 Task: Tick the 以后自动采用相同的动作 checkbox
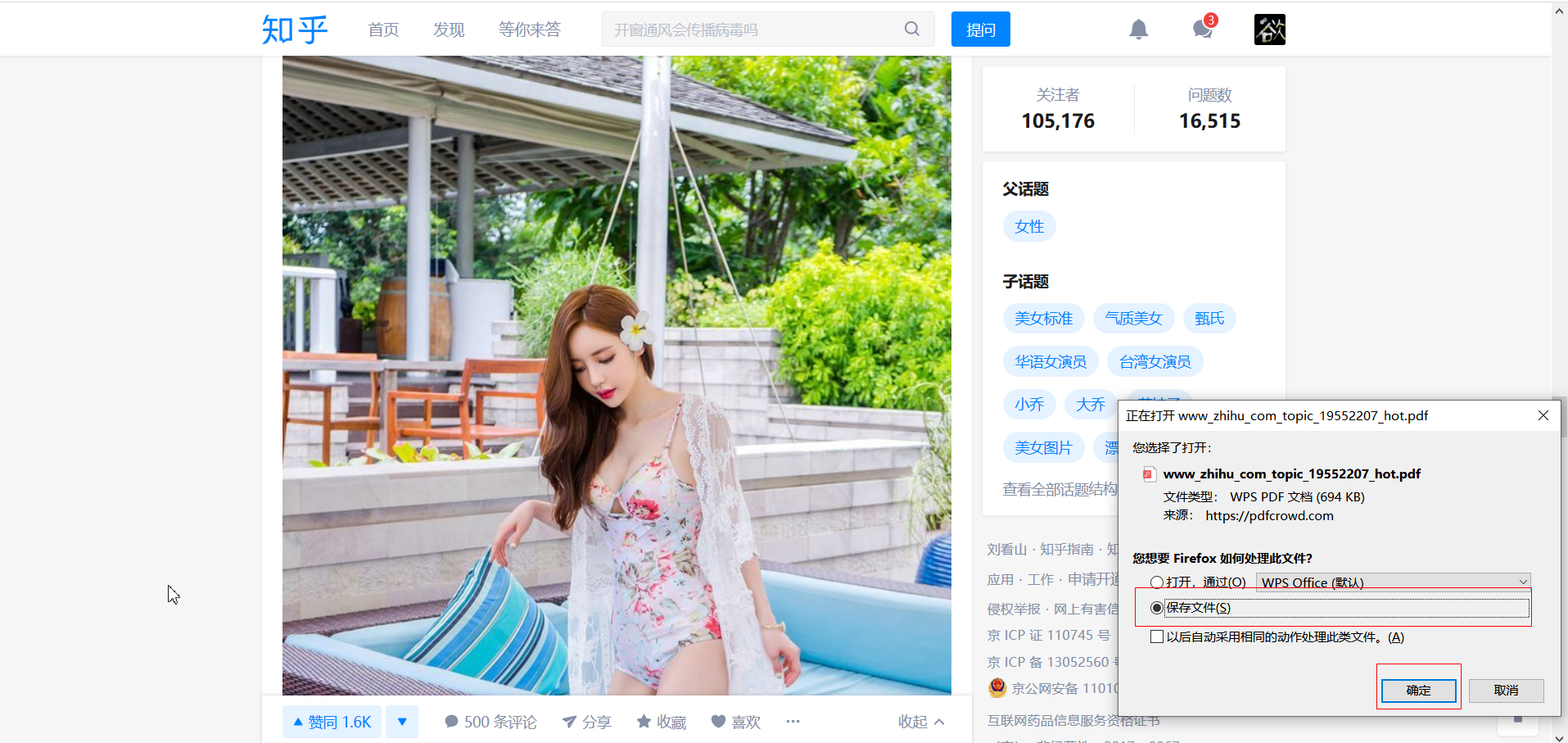pos(1157,637)
